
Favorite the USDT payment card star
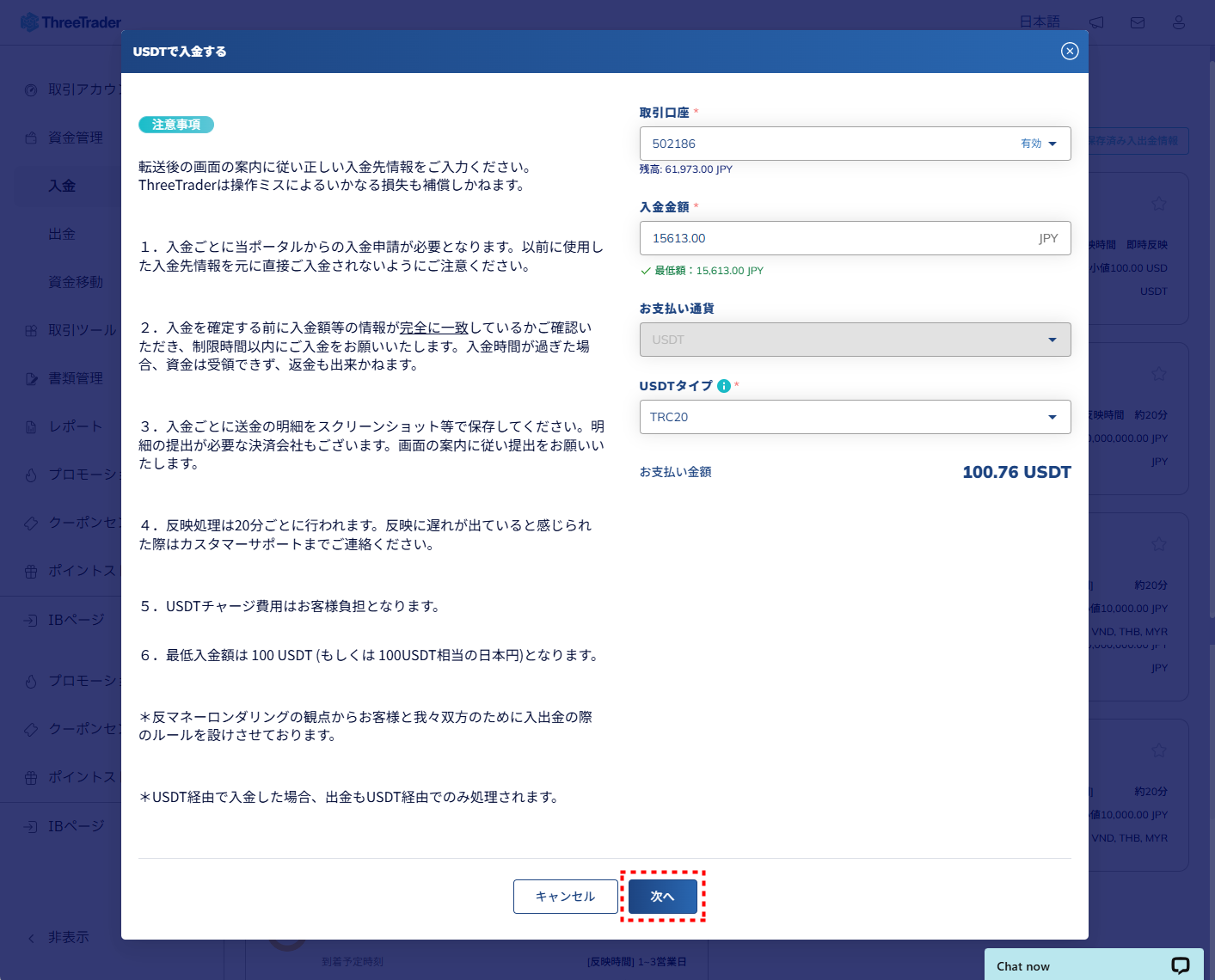[1159, 204]
